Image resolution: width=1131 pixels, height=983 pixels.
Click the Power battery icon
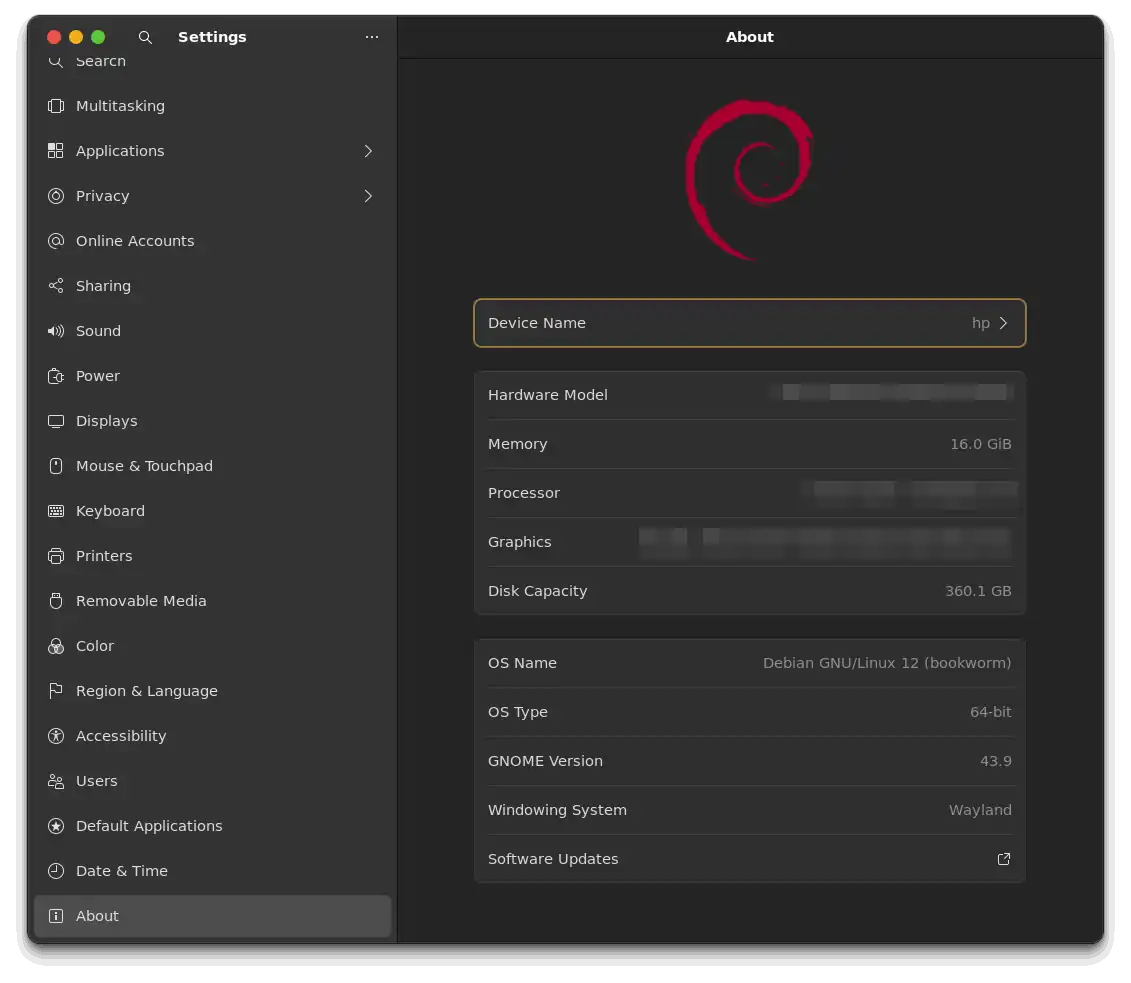[x=56, y=376]
